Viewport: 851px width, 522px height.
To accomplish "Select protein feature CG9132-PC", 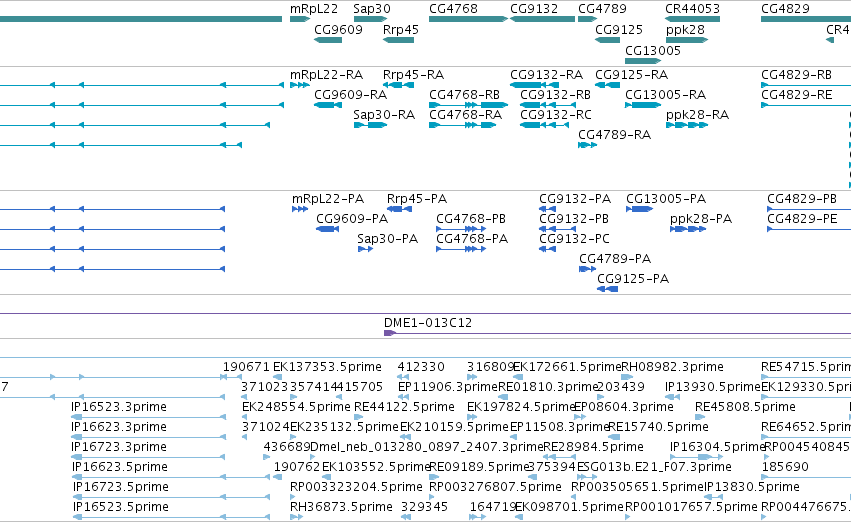I will (574, 239).
